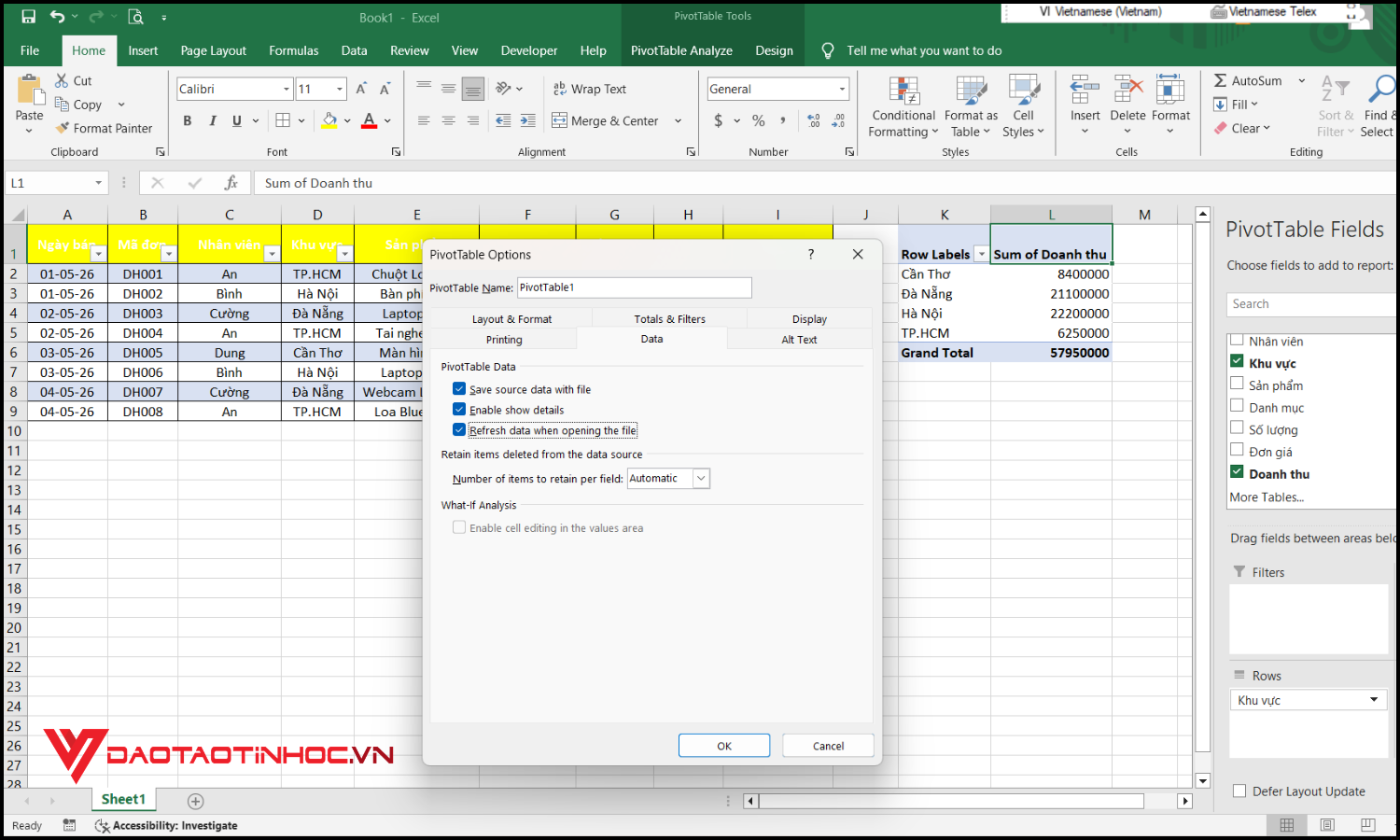Click the dialog help question mark

point(811,254)
